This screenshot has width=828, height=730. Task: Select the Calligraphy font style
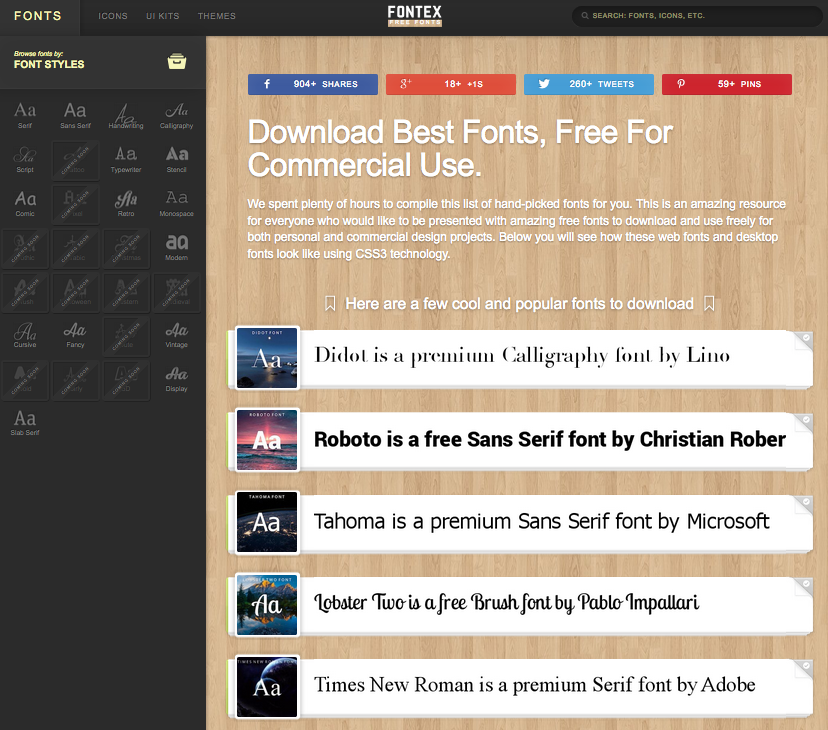176,116
